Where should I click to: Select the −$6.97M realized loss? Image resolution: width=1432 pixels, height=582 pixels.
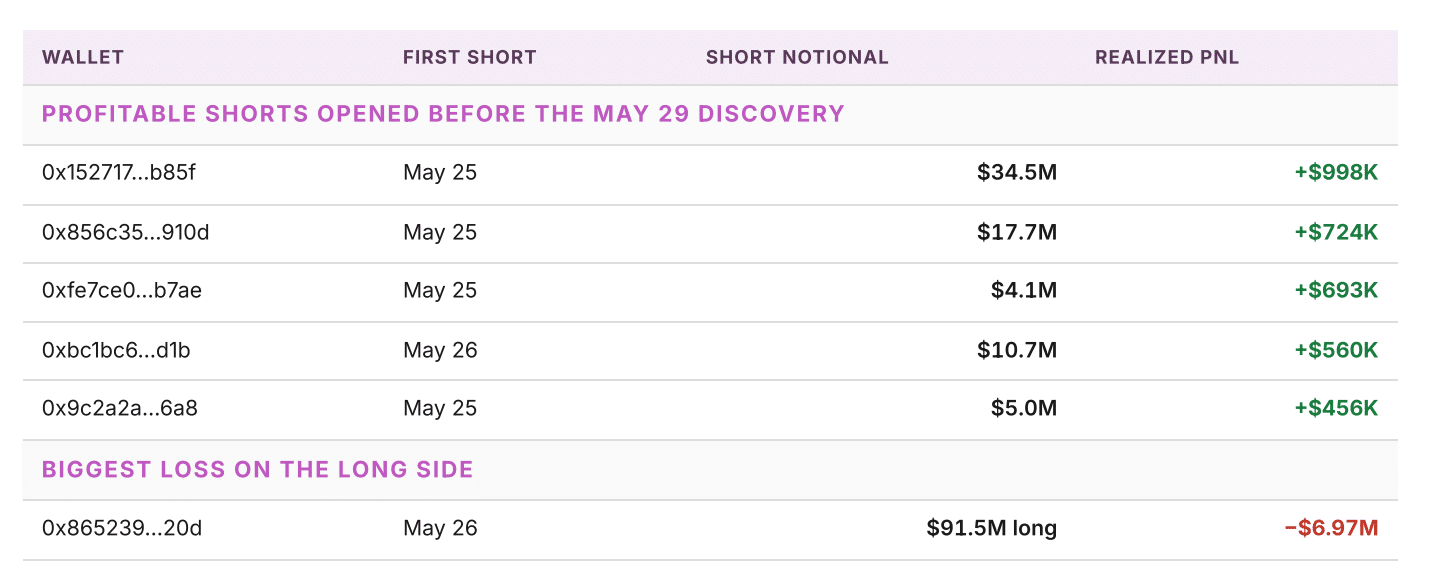point(1331,528)
